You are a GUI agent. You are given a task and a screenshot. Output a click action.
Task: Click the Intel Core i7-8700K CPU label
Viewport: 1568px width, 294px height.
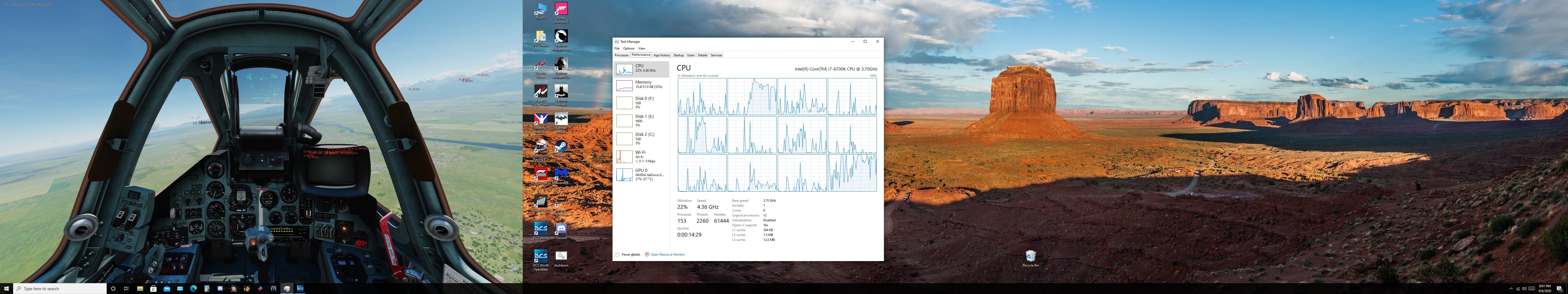(836, 69)
